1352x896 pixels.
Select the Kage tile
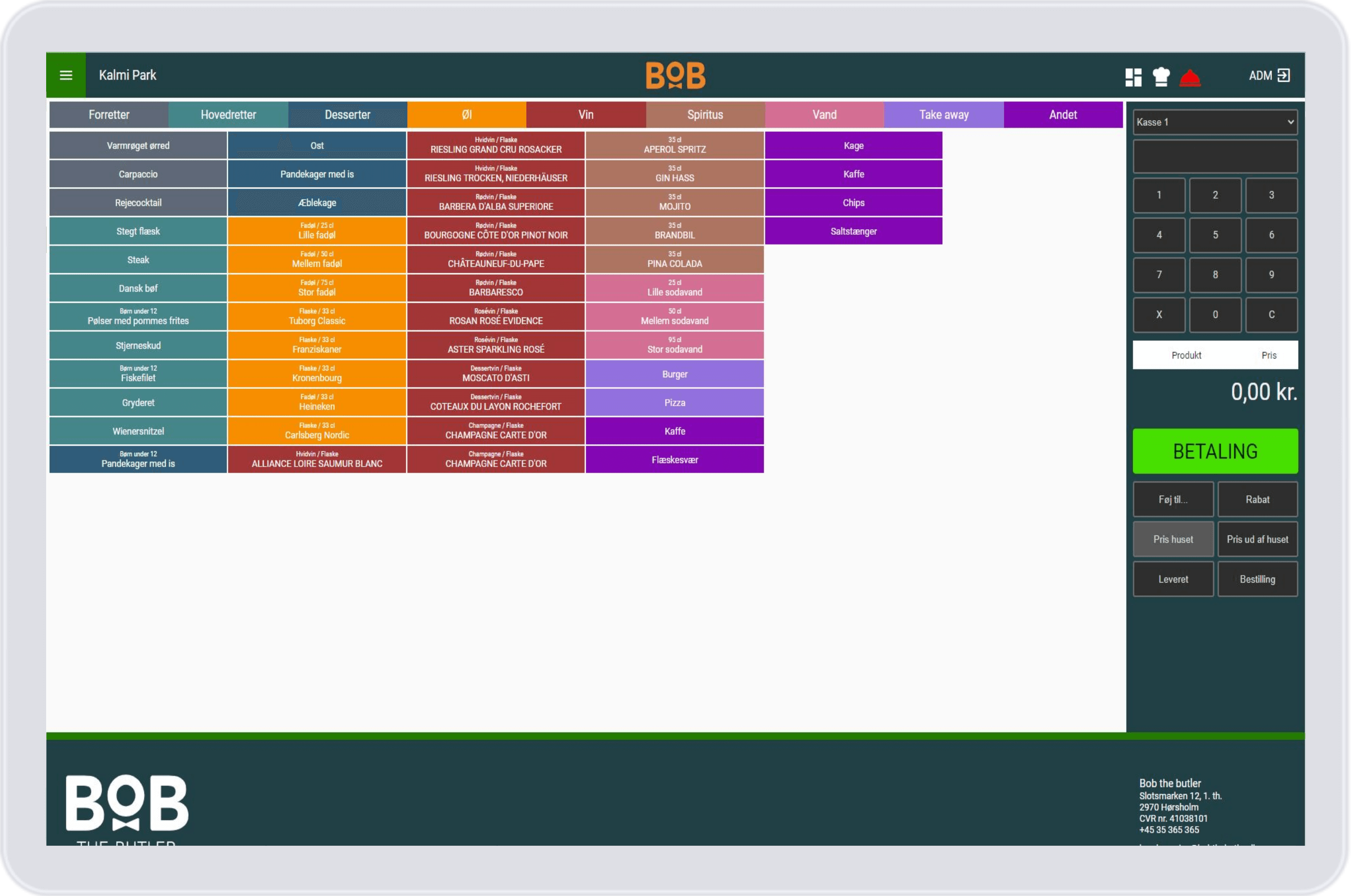853,146
